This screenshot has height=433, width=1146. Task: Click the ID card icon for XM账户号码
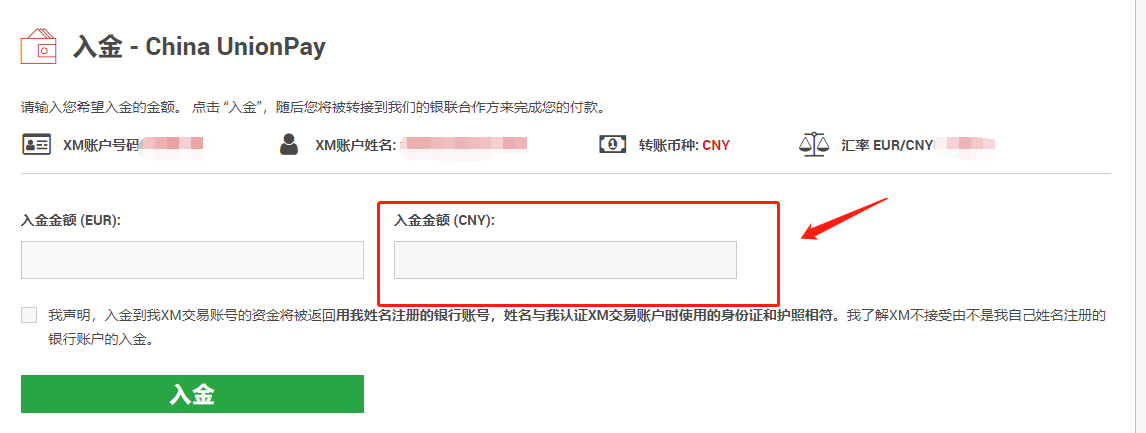36,145
